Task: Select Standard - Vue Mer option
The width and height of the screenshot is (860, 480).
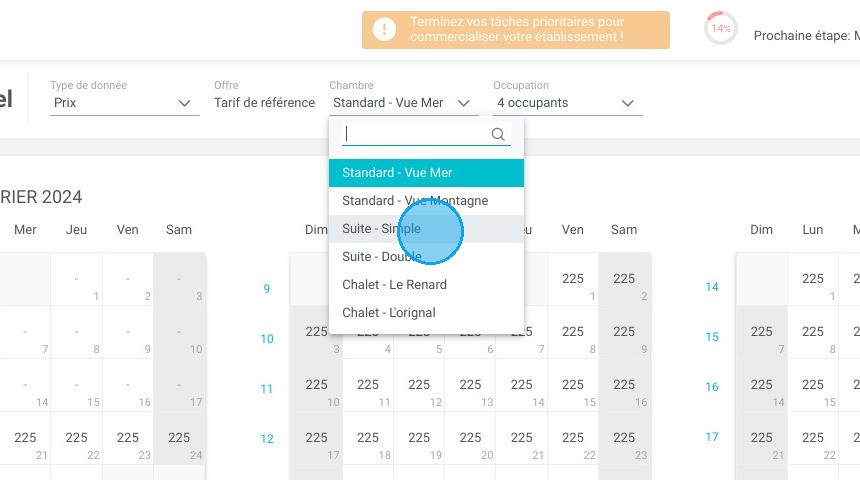Action: click(x=426, y=173)
